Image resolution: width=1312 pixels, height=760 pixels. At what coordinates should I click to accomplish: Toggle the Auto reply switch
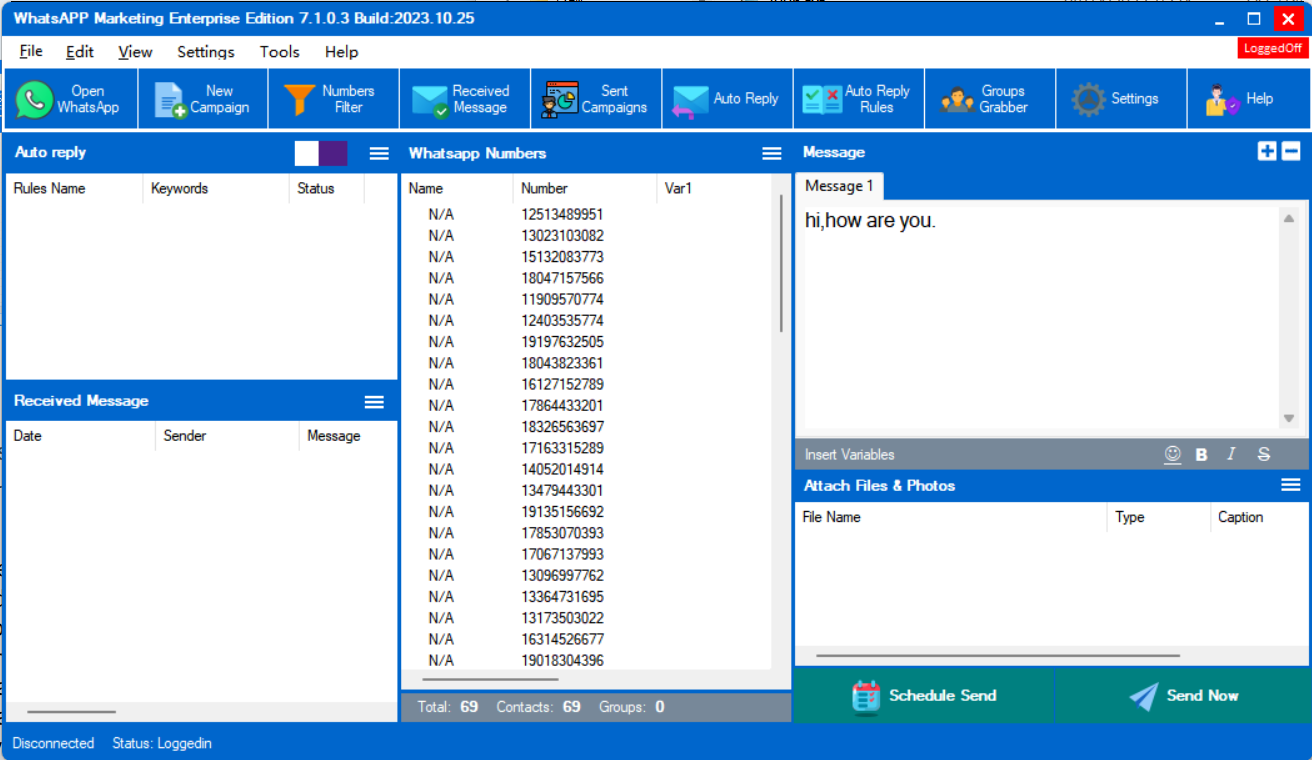click(321, 153)
